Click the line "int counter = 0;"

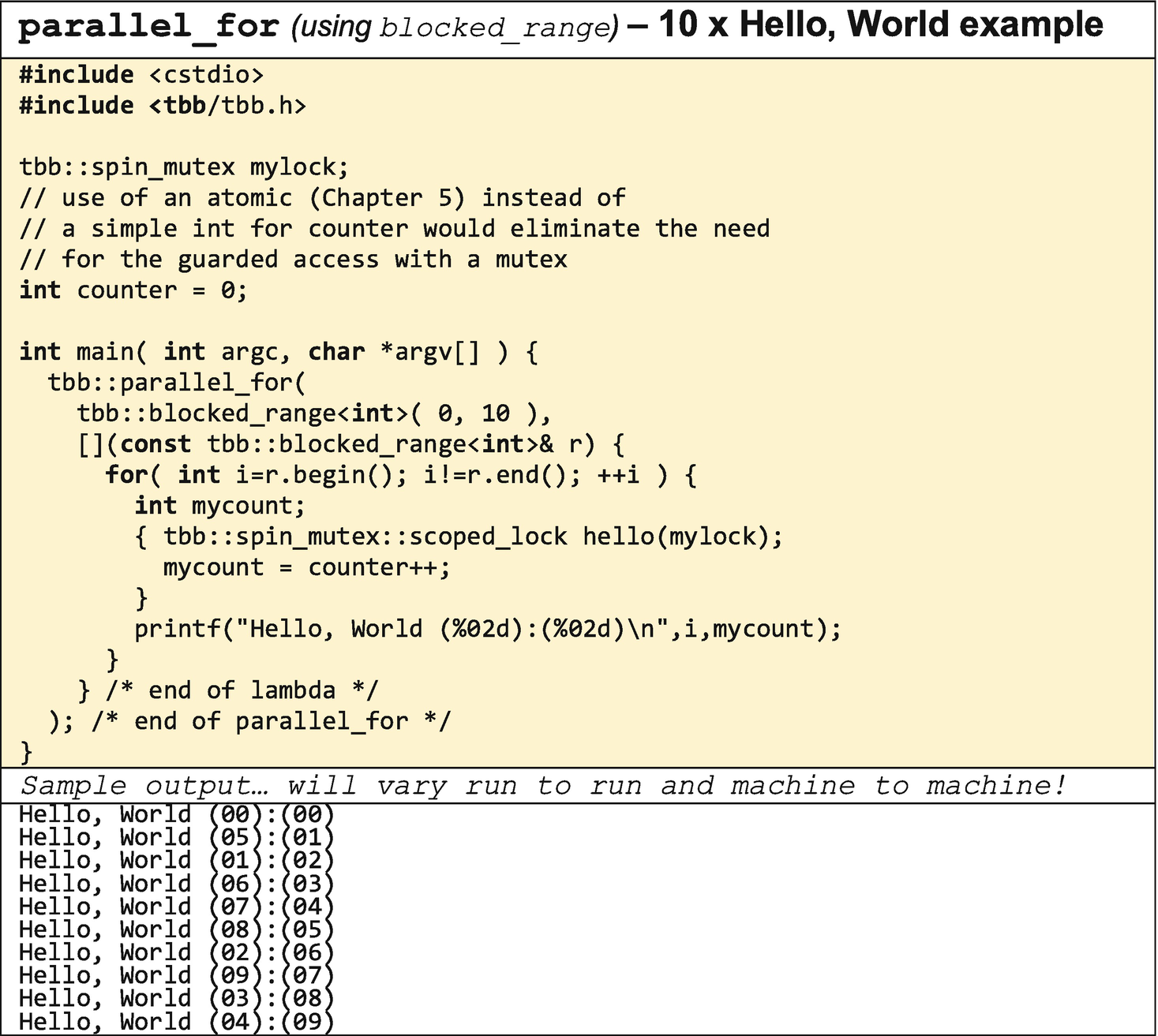133,290
